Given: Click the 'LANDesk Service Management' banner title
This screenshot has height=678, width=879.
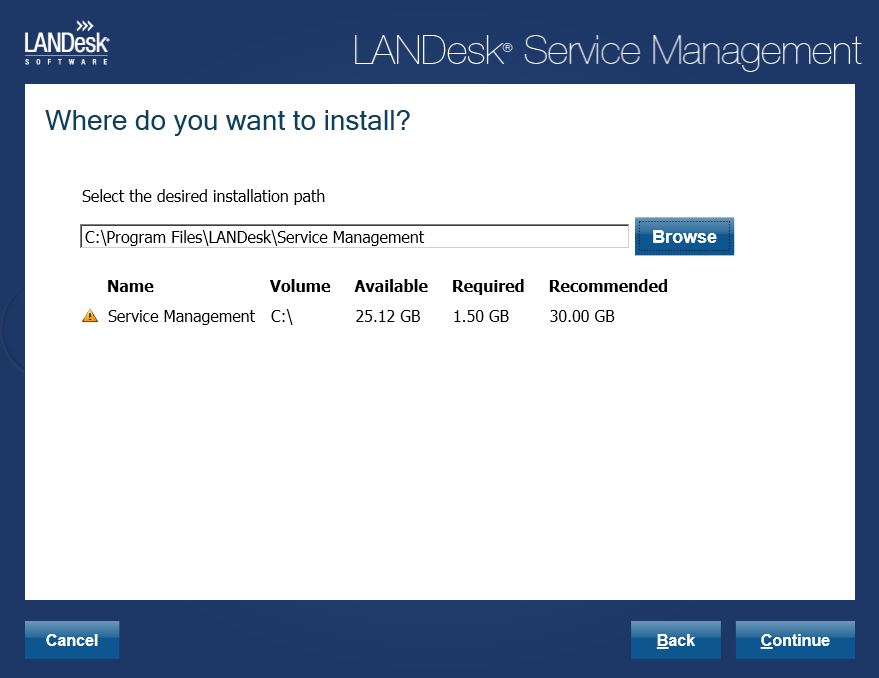Looking at the screenshot, I should coord(607,51).
